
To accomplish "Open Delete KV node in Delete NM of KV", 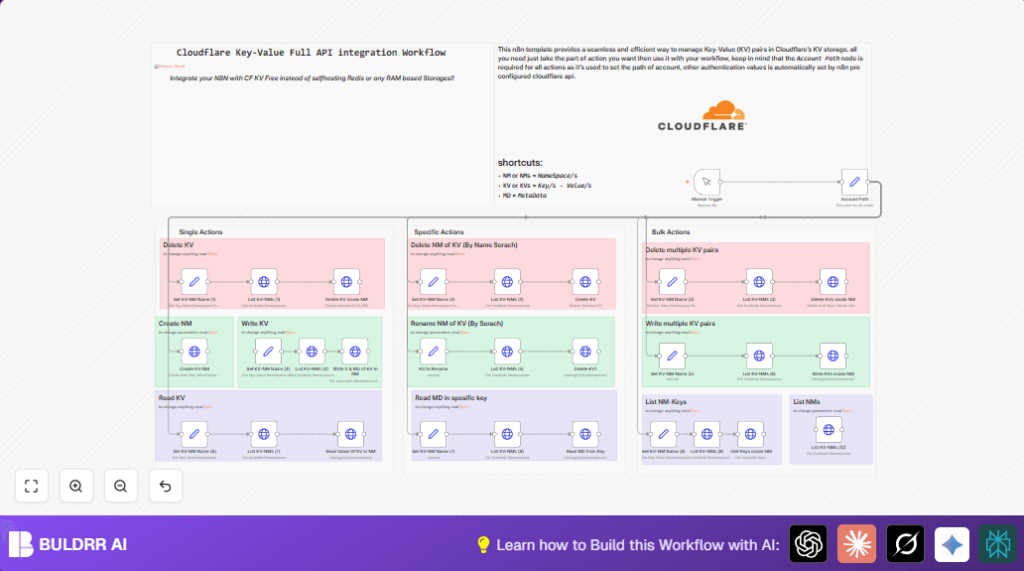I will [585, 282].
